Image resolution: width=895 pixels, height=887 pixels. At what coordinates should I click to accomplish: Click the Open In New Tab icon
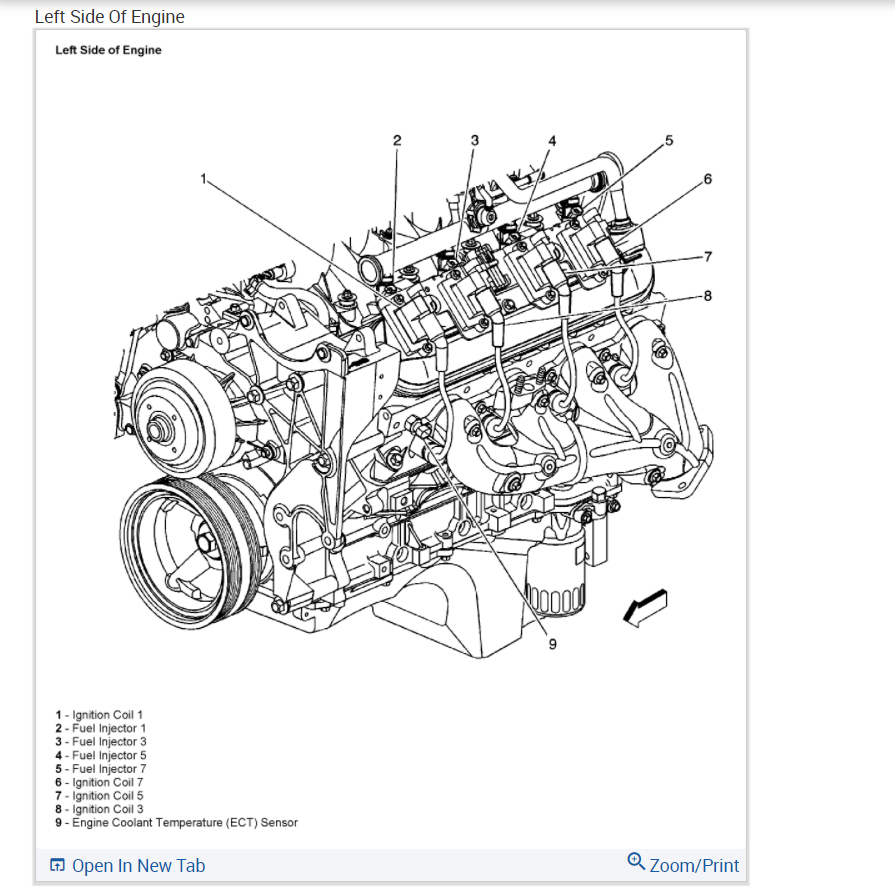[x=57, y=865]
